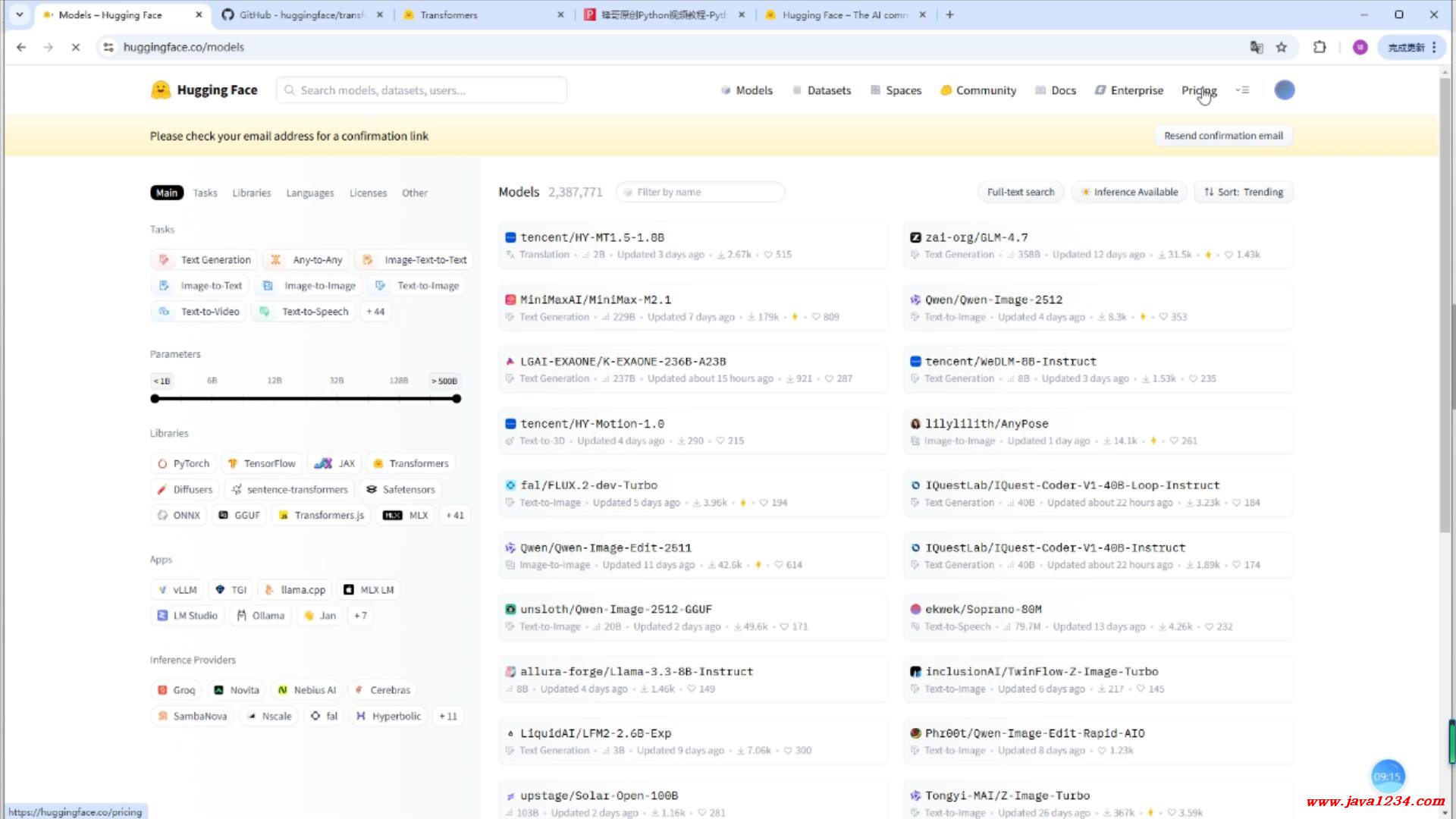Toggle the PyTorch library filter
The height and width of the screenshot is (819, 1456).
[184, 463]
